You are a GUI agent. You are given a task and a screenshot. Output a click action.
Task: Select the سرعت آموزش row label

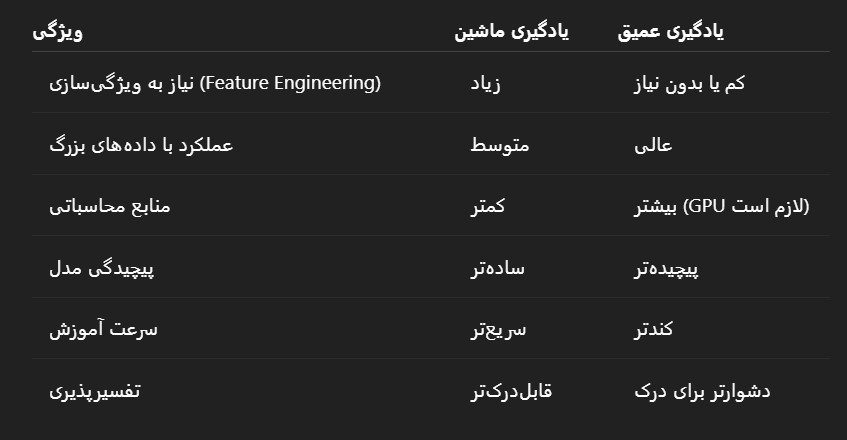tap(103, 329)
